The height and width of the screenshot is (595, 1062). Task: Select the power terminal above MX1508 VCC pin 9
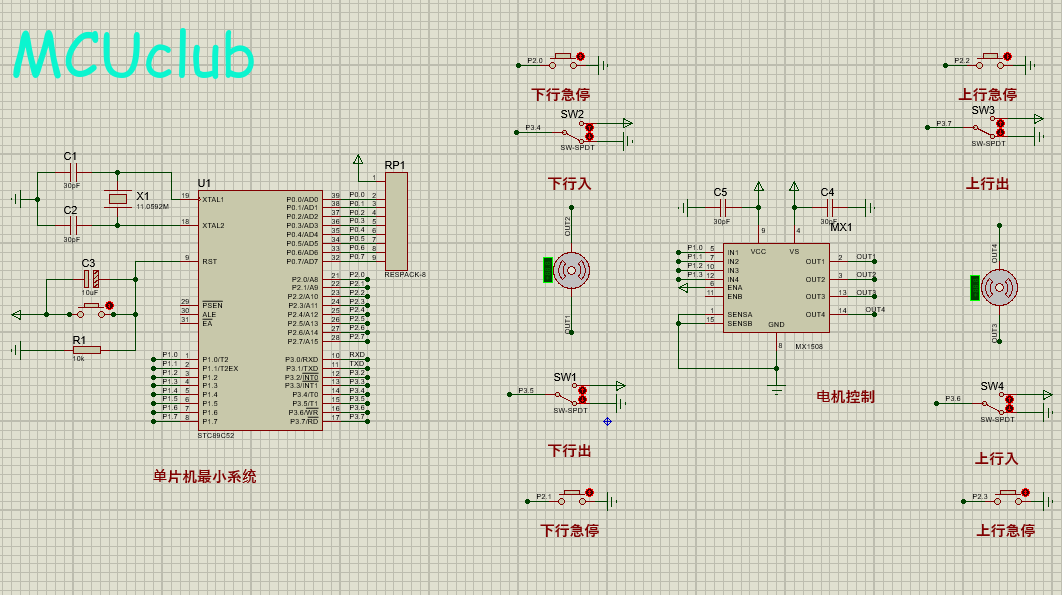click(x=759, y=186)
